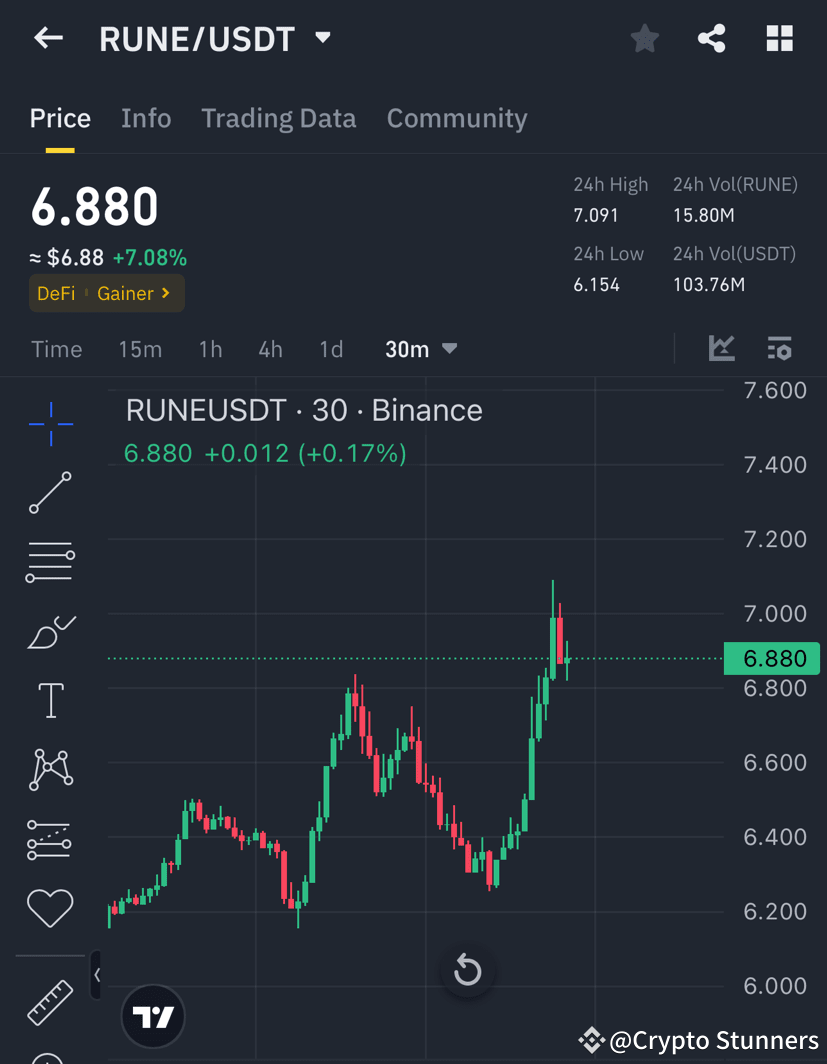827x1064 pixels.
Task: Open chart indicator settings icon
Action: (779, 348)
